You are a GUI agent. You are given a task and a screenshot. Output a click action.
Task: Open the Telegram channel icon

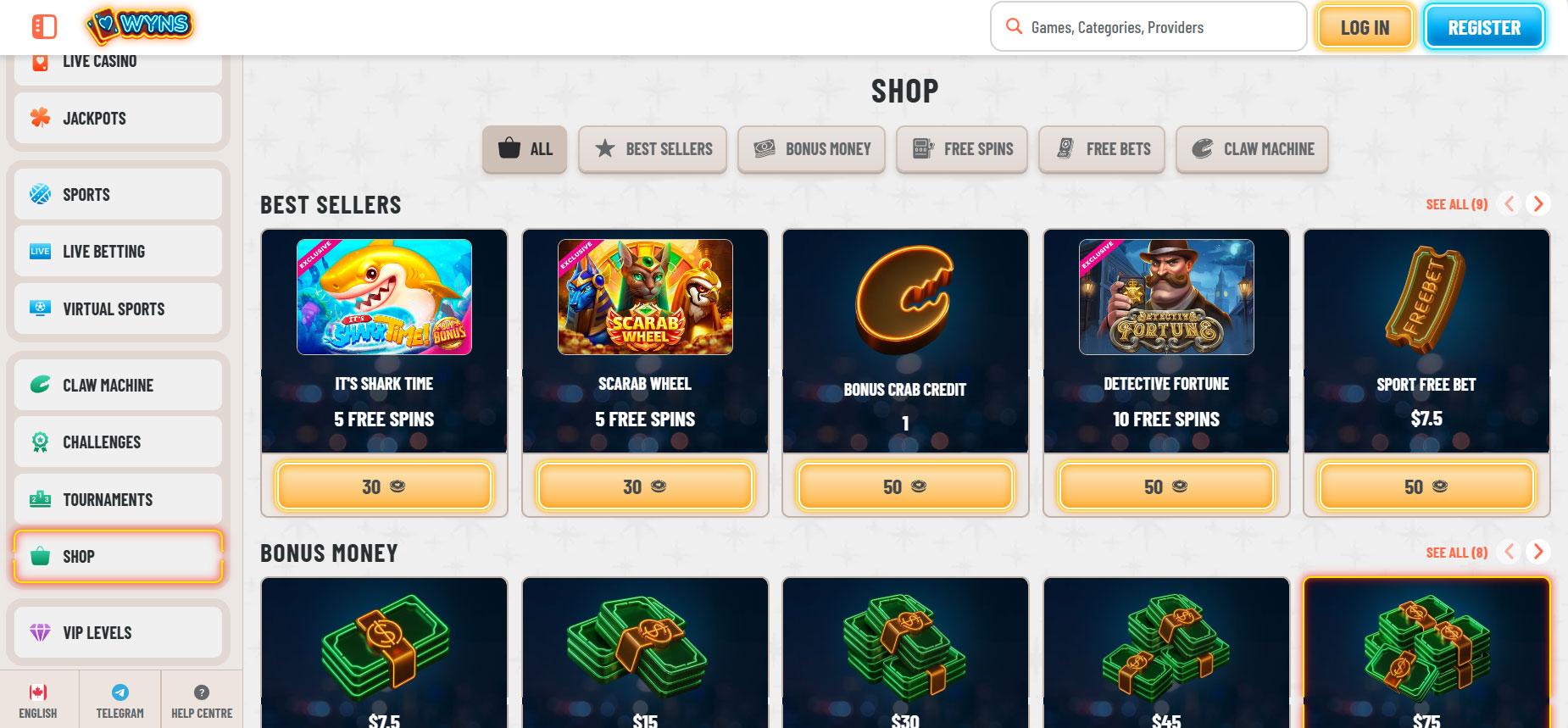[x=120, y=692]
